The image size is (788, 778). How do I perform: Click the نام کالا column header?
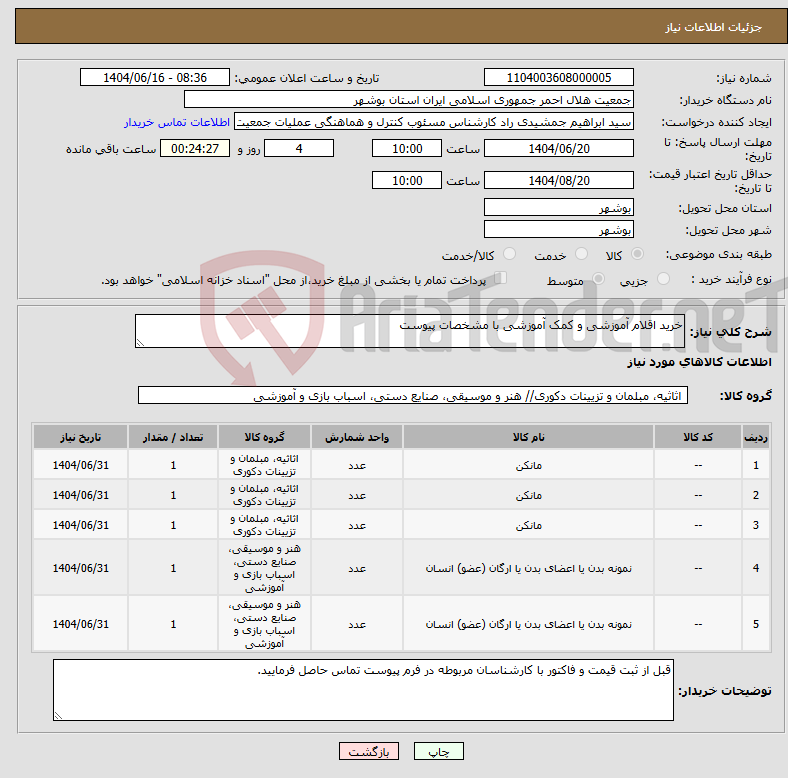click(528, 437)
